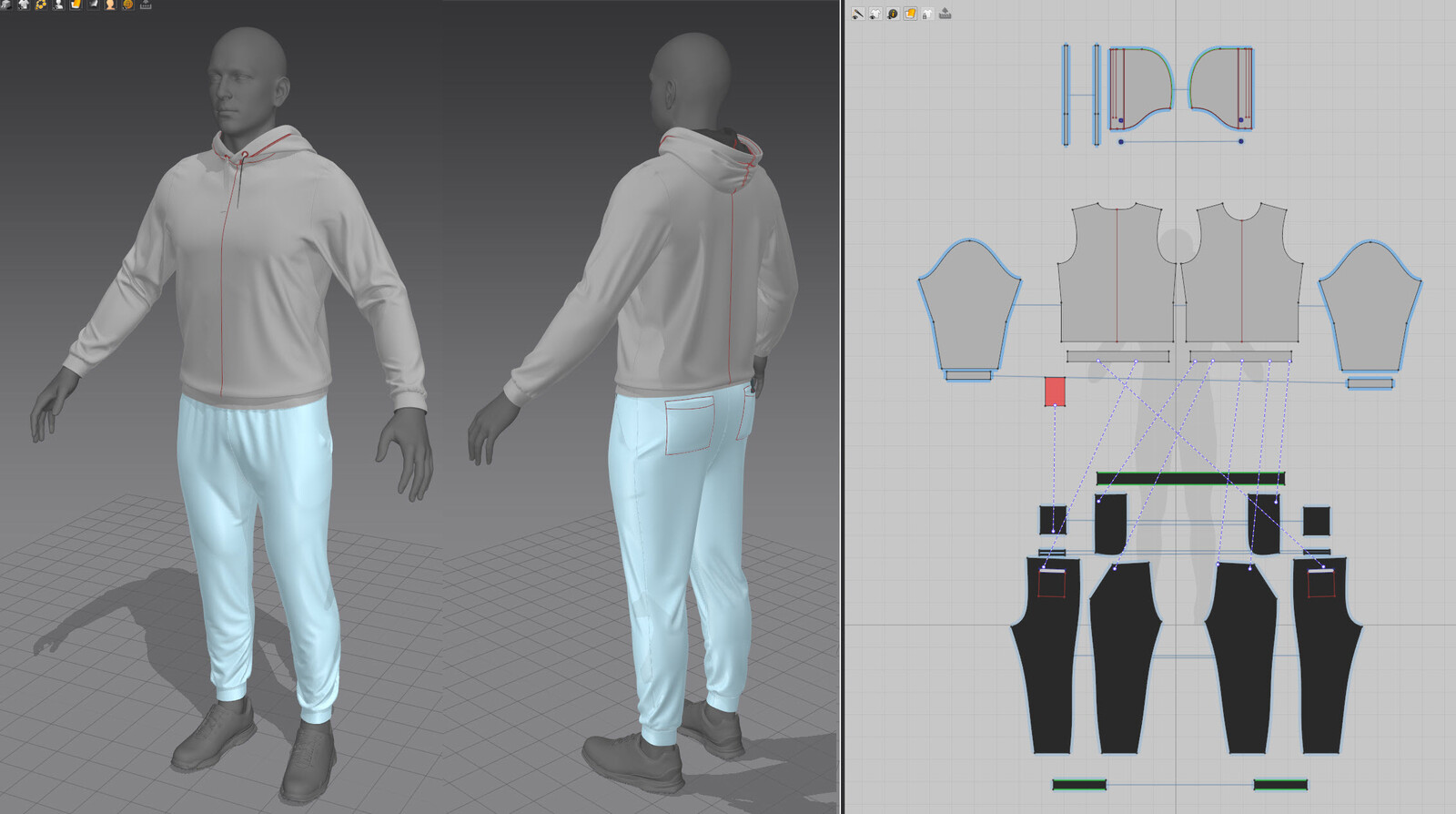Click the orange texture surface icon in 3D toolbar
The image size is (1456, 814).
click(76, 5)
